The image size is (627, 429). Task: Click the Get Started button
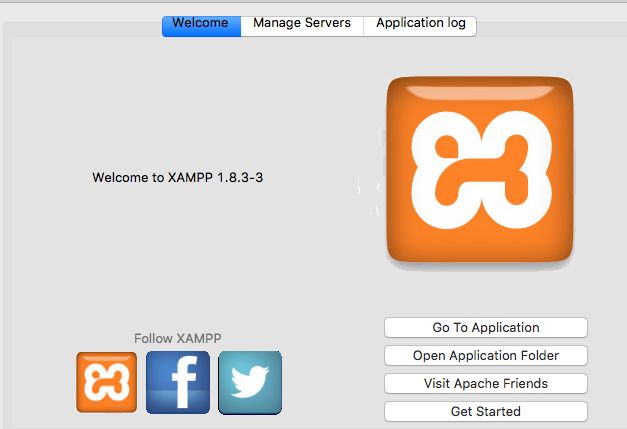(486, 411)
